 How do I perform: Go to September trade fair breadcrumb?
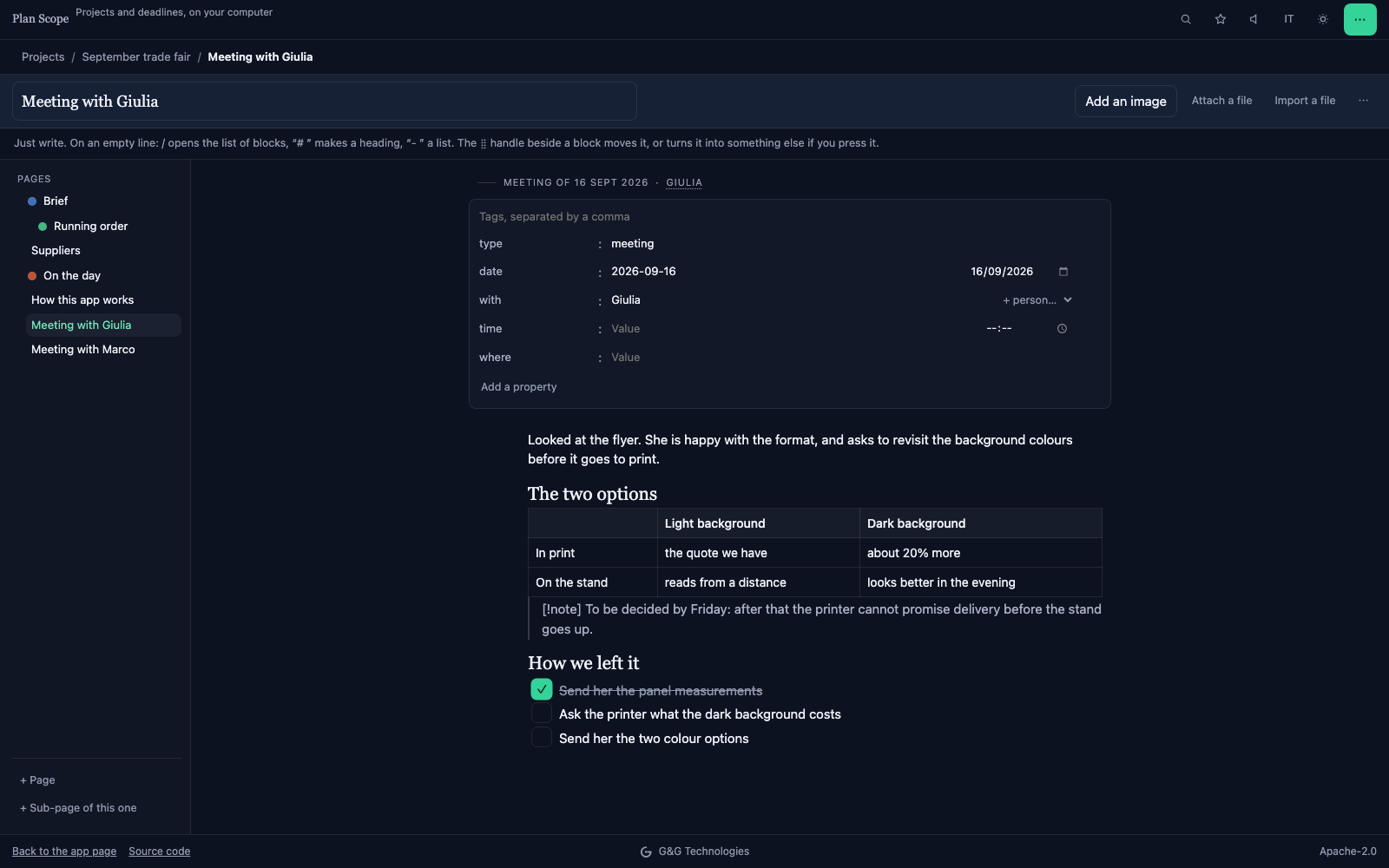pos(136,57)
